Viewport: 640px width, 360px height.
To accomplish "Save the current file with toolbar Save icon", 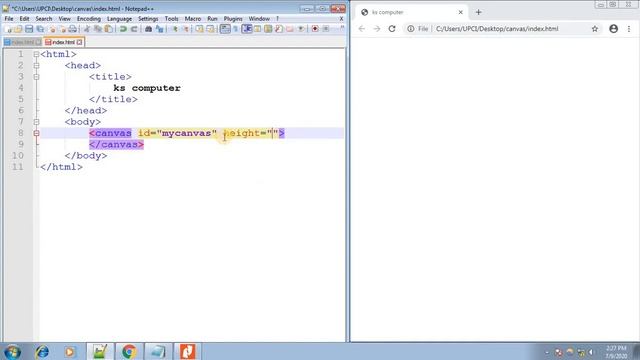I will [x=29, y=29].
